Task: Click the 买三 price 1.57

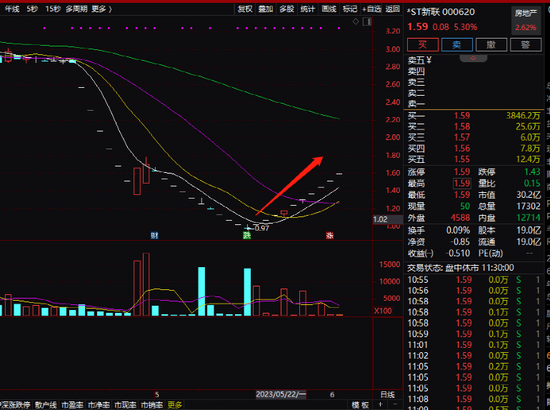Action: (462, 137)
